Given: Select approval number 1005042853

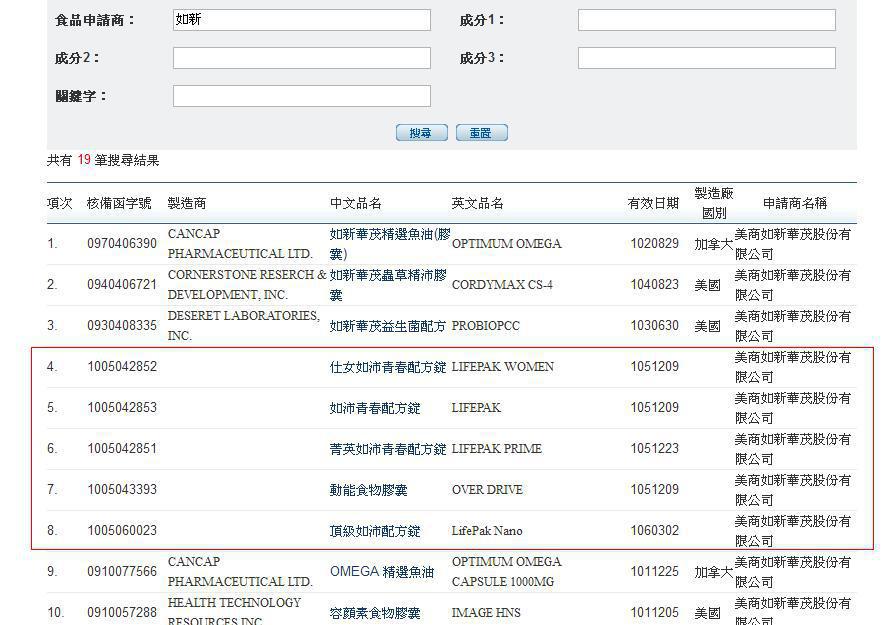Looking at the screenshot, I should 122,407.
